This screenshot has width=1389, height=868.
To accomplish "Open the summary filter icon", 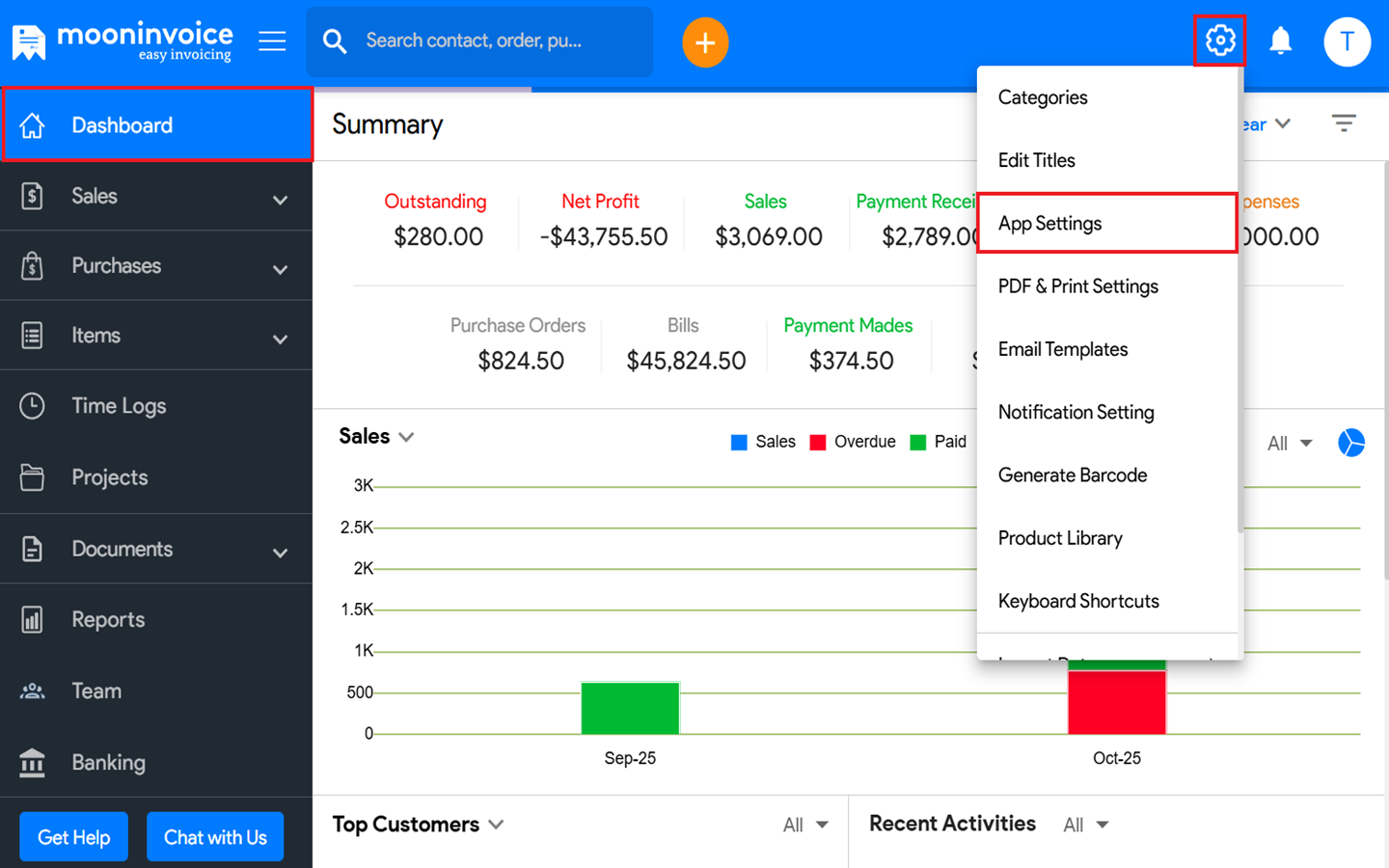I will (x=1344, y=123).
